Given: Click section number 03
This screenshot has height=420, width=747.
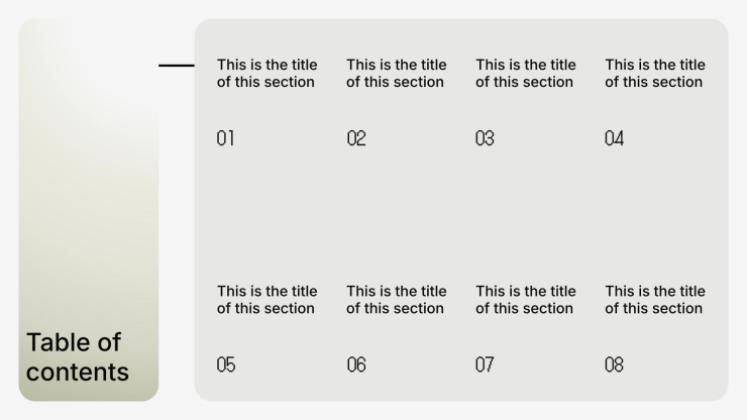Looking at the screenshot, I should click(x=485, y=138).
